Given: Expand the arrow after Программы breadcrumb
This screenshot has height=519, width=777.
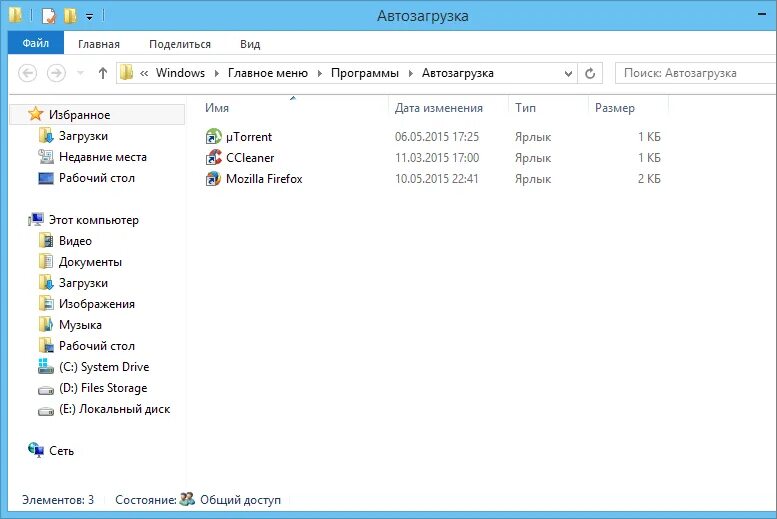Looking at the screenshot, I should coord(411,73).
